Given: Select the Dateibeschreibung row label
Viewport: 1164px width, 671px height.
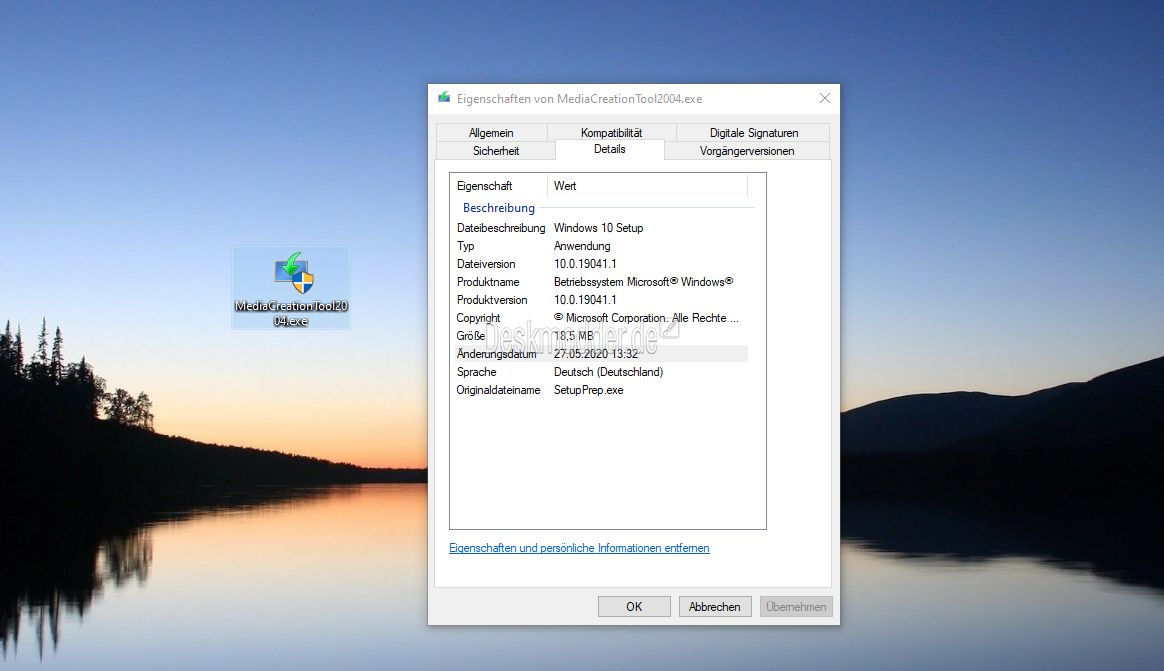Looking at the screenshot, I should [x=501, y=228].
